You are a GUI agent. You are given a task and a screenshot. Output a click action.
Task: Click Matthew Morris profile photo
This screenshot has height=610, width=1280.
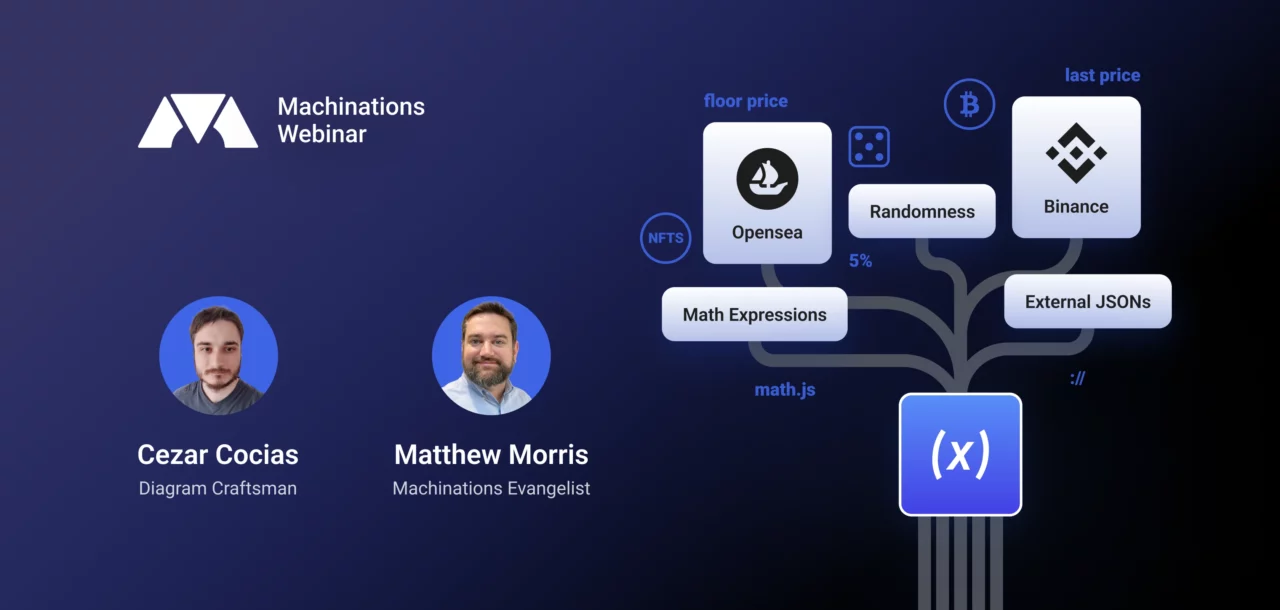click(491, 355)
